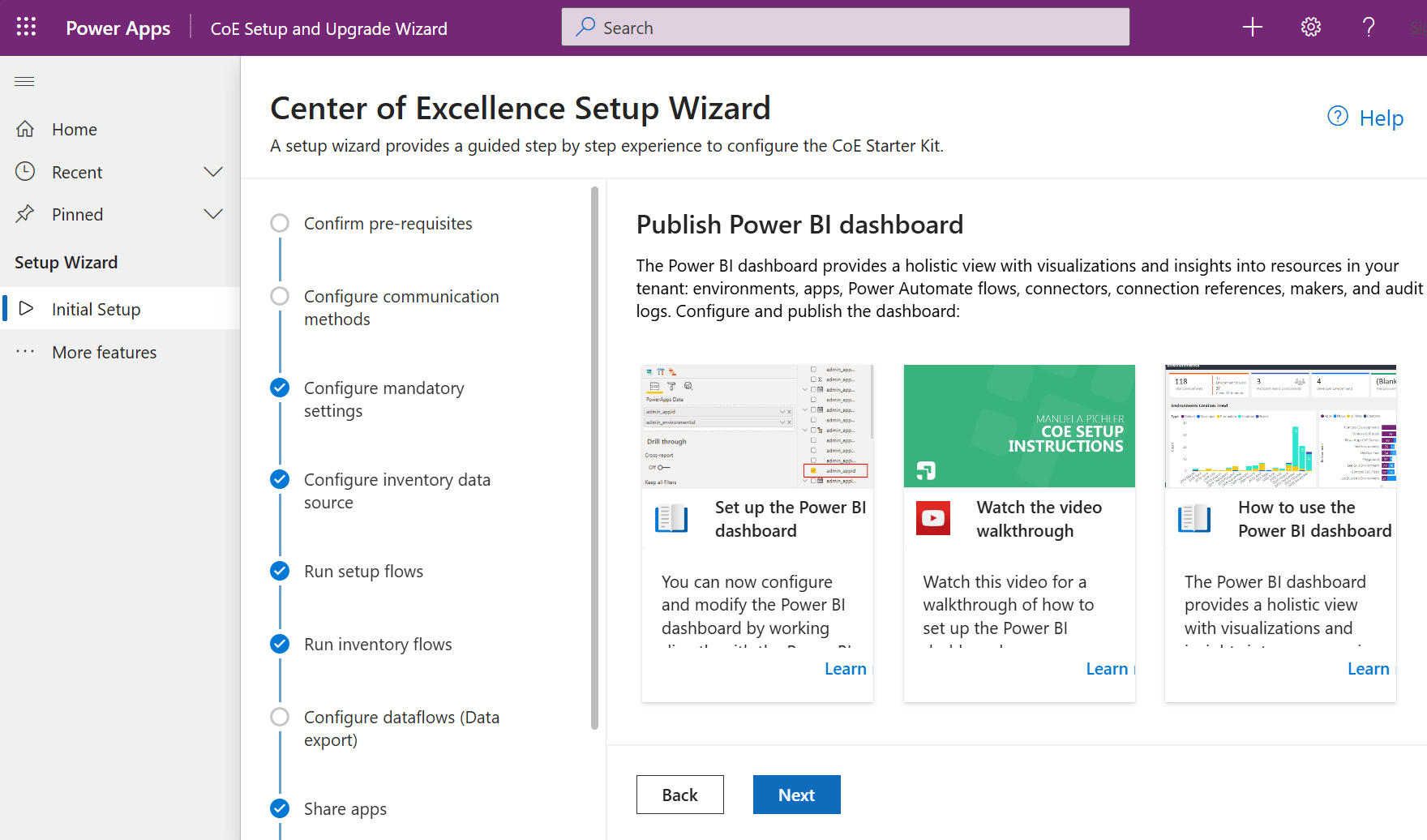Viewport: 1427px width, 840px height.
Task: Collapse the navigation hamburger menu
Action: coord(24,81)
